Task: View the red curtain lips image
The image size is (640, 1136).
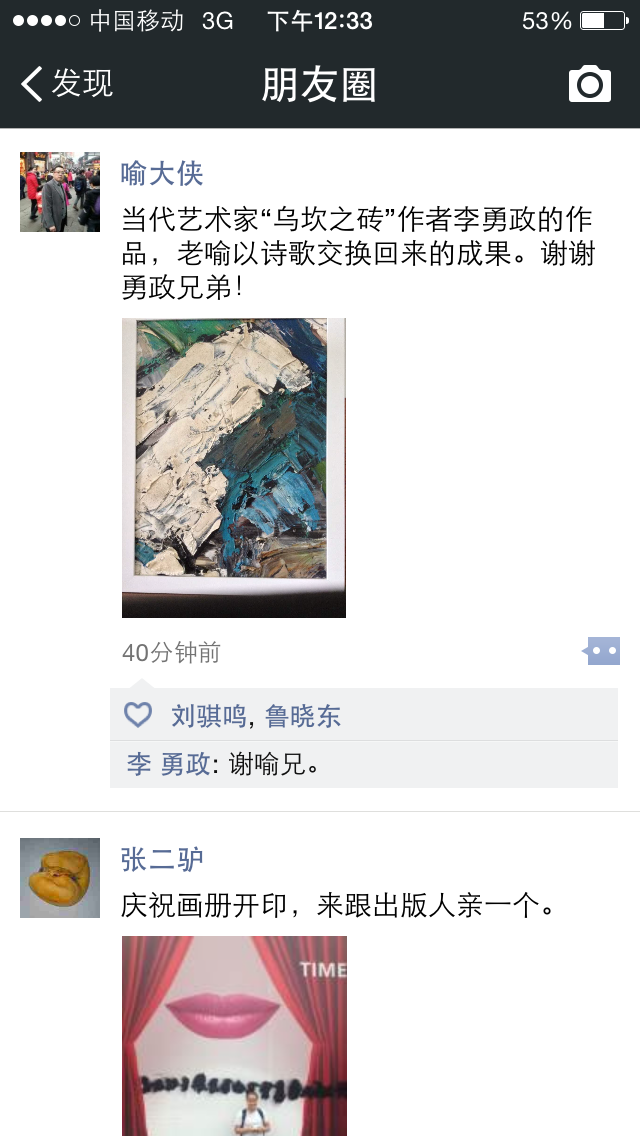Action: 234,1036
